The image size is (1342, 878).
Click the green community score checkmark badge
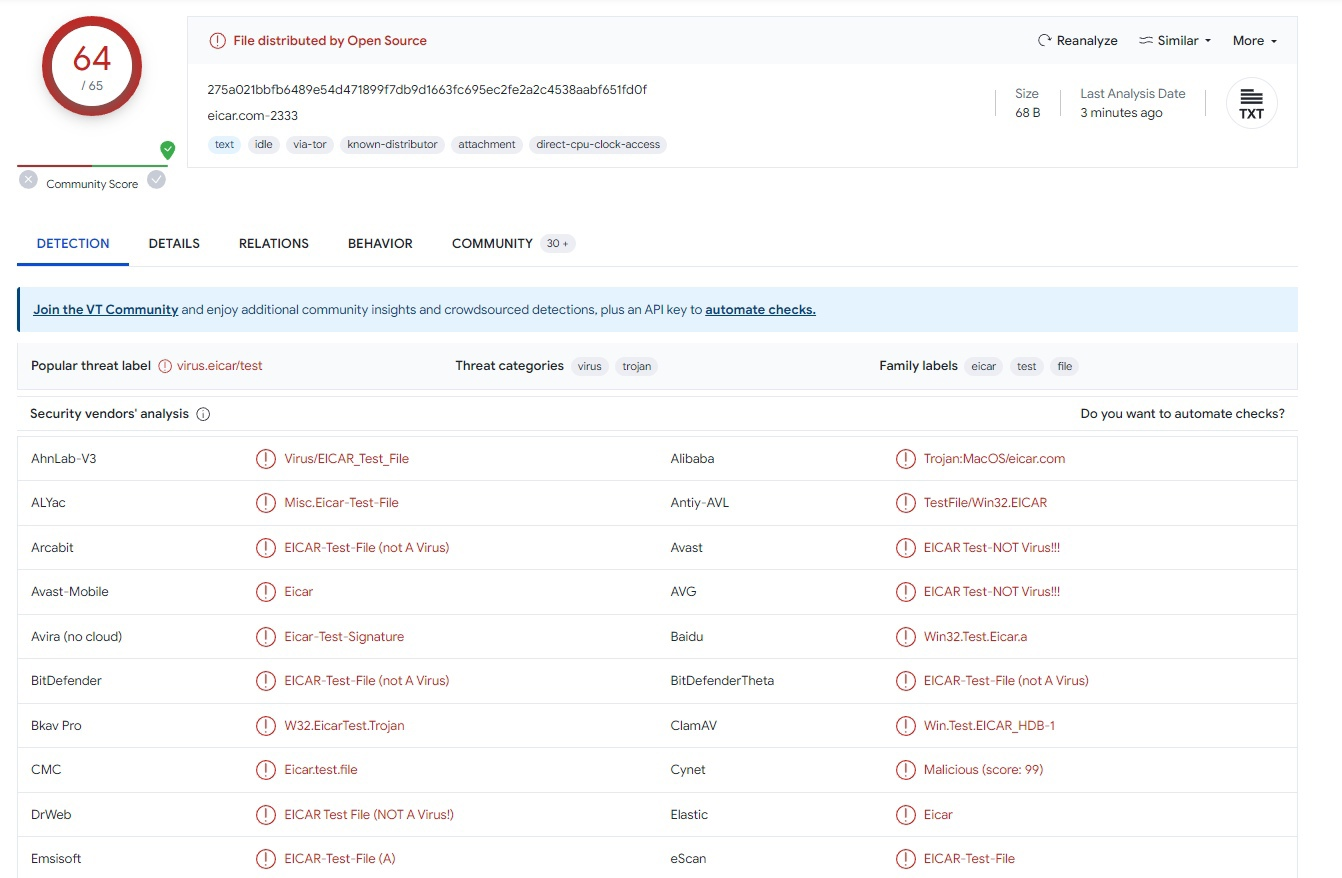point(168,150)
